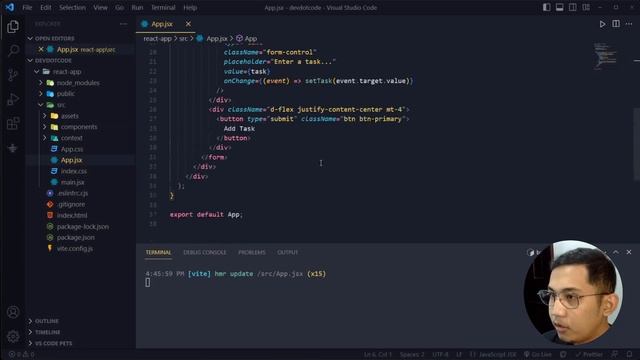640x360 pixels.
Task: Open notifications bell in status bar
Action: point(629,354)
